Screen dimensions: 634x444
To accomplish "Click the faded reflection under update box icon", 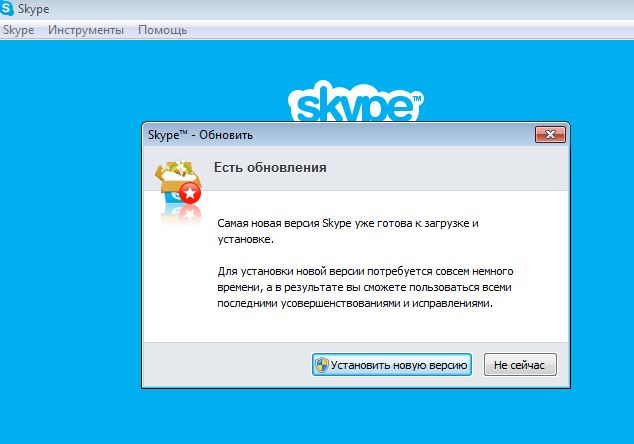I will (181, 214).
